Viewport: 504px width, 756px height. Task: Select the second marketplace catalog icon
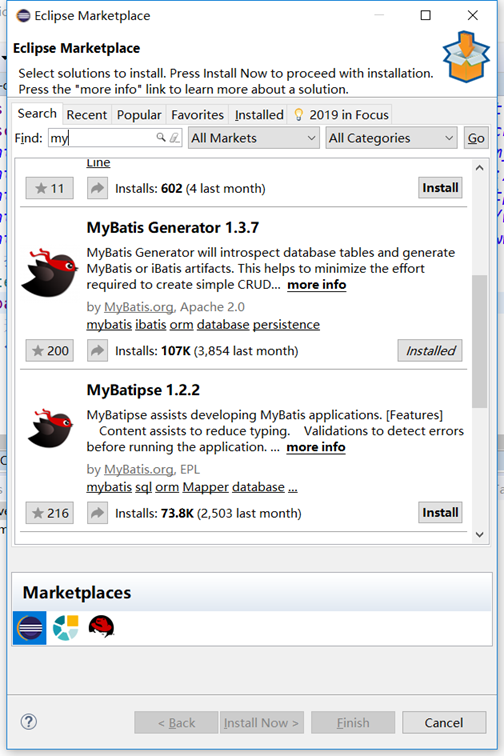[66, 628]
